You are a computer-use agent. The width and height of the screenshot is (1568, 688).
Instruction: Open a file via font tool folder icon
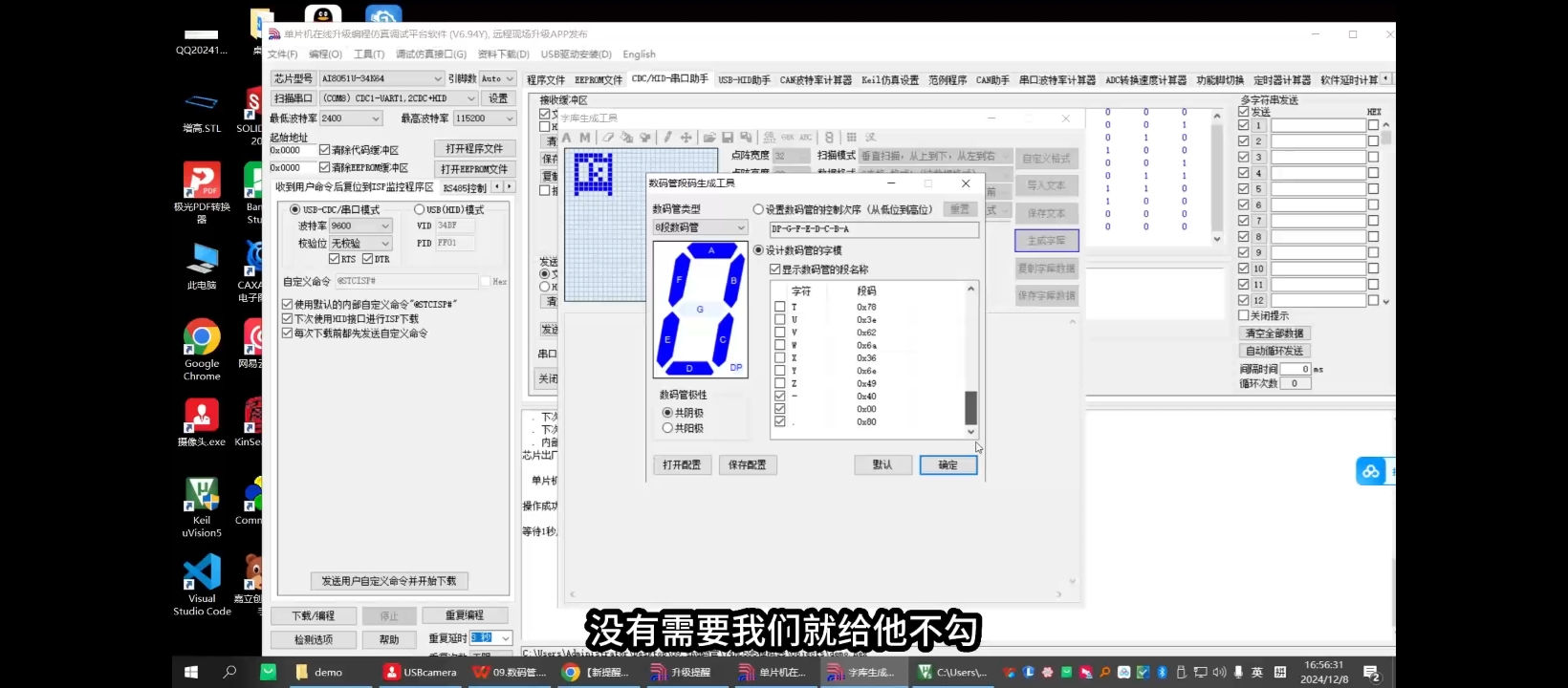click(x=709, y=138)
